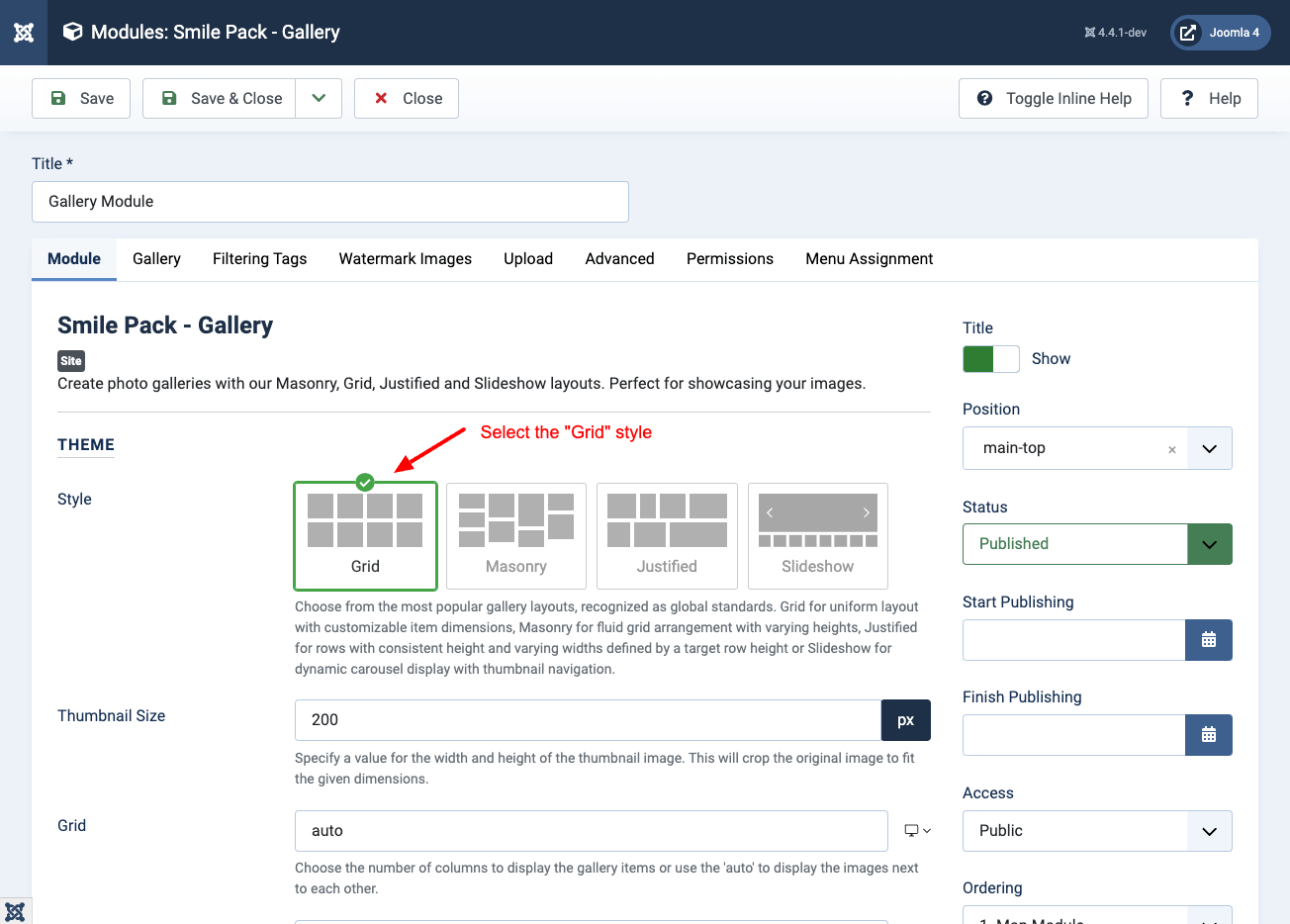Open the Filtering Tags tab
The width and height of the screenshot is (1290, 924).
point(260,259)
